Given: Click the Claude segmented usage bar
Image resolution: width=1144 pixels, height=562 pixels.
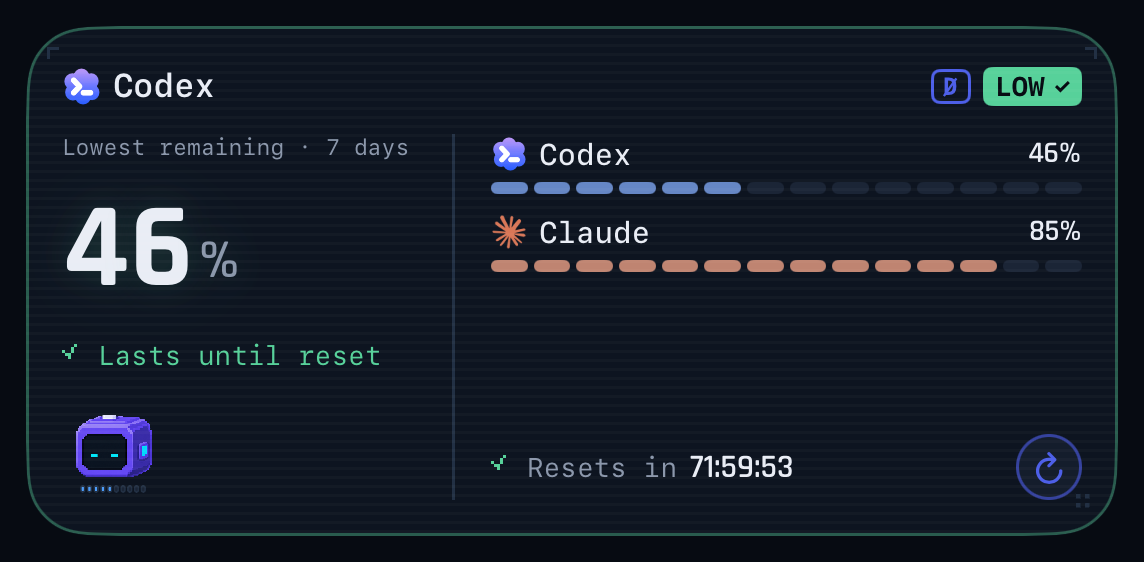Looking at the screenshot, I should click(786, 266).
